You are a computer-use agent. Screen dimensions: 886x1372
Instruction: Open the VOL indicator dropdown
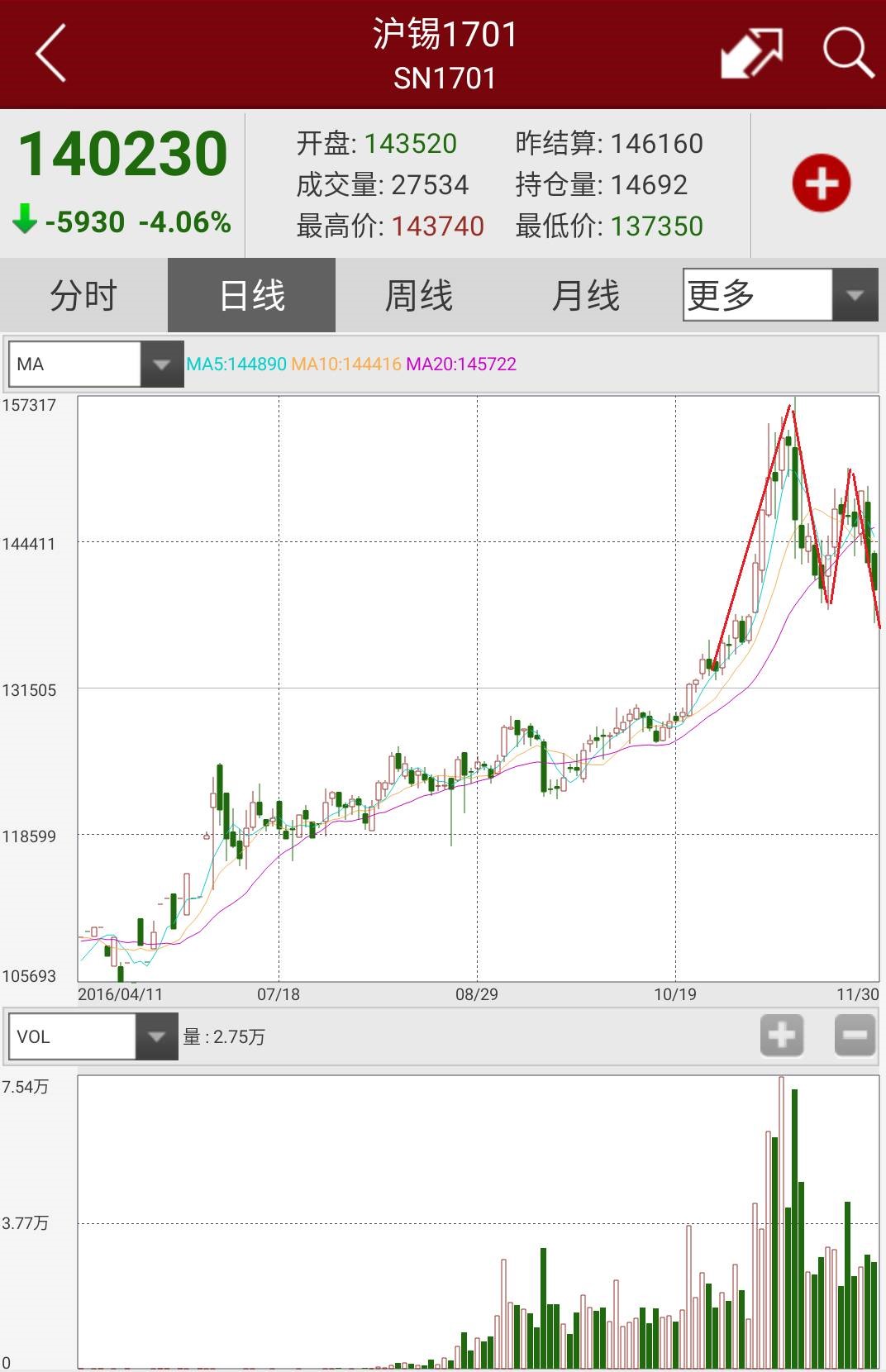click(155, 1036)
